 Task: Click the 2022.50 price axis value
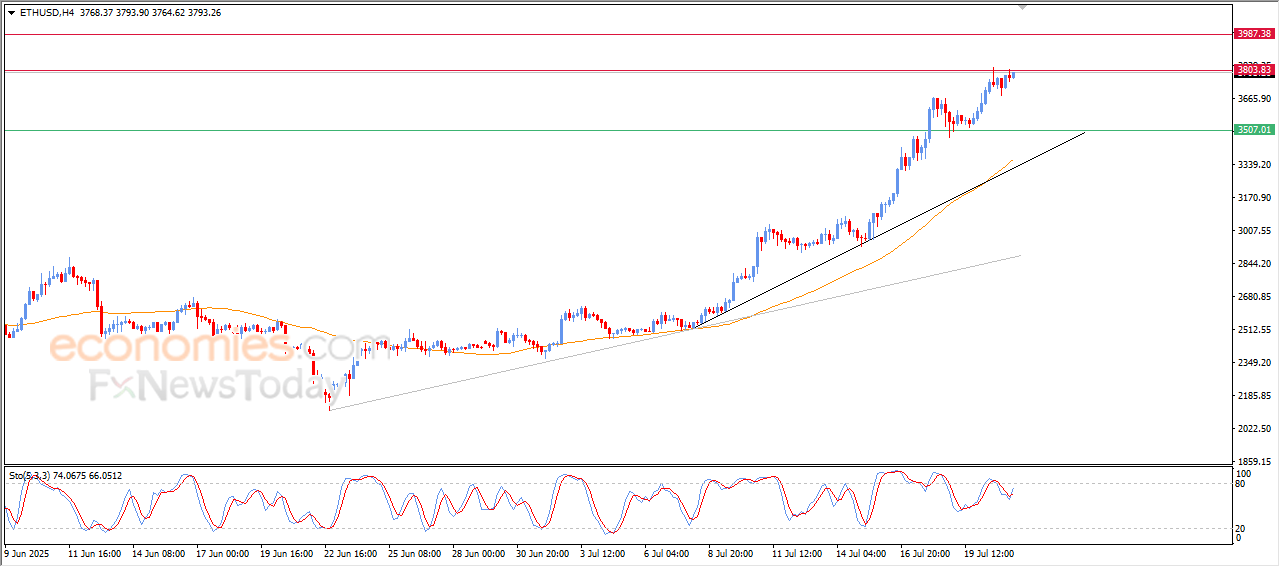tap(1254, 429)
